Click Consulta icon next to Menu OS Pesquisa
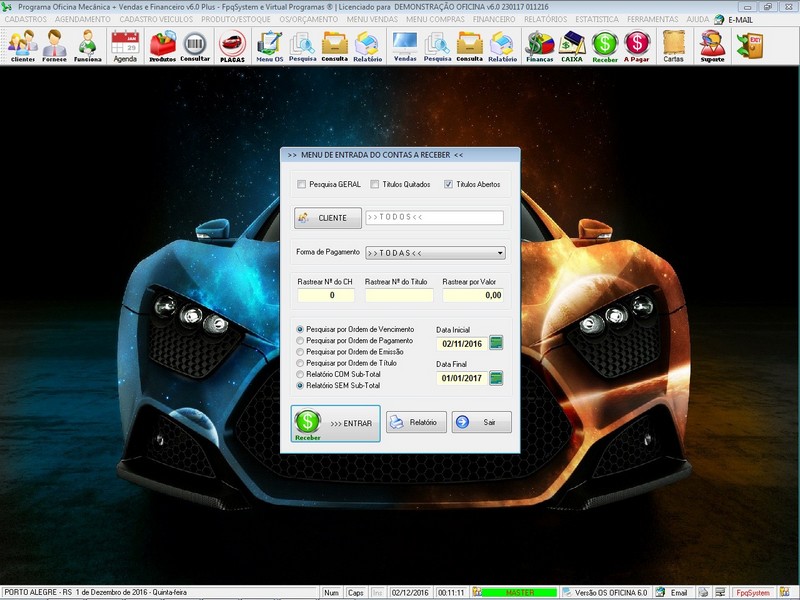The height and width of the screenshot is (600, 800). click(x=335, y=46)
